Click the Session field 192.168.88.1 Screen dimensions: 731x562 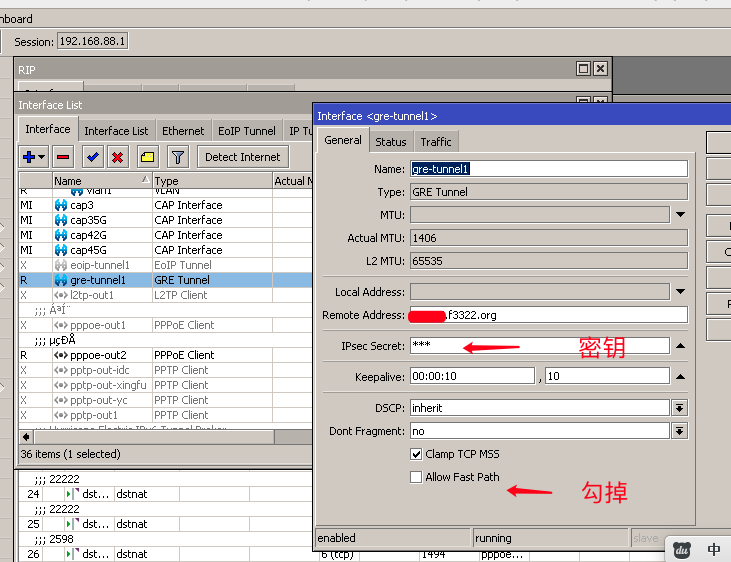click(93, 41)
